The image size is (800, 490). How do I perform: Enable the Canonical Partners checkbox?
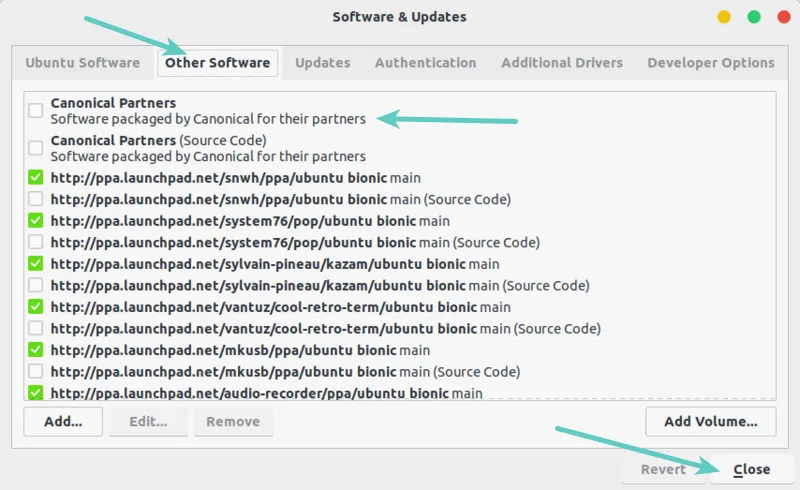click(35, 110)
